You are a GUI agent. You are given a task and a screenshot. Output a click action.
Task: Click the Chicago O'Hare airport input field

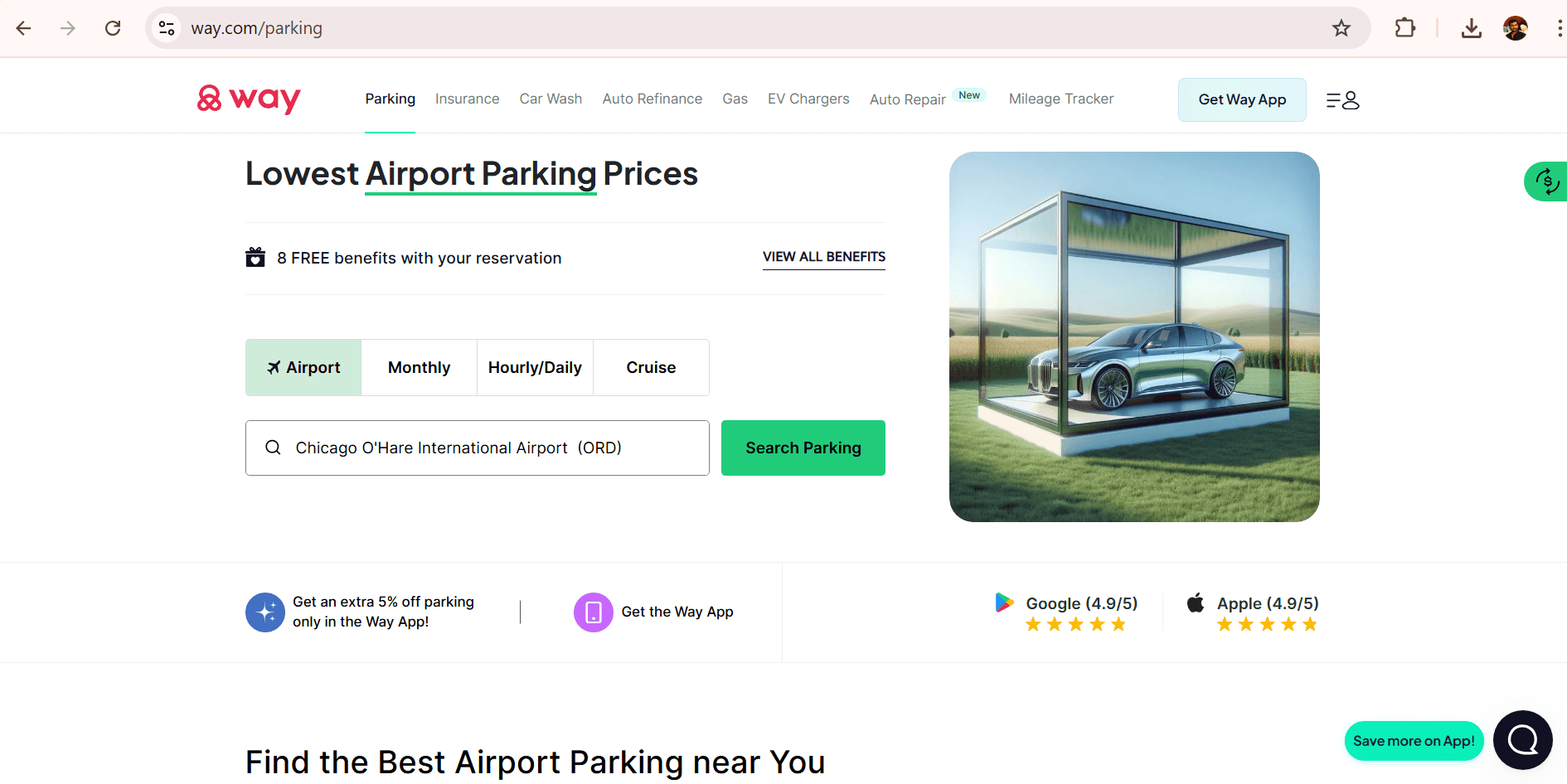(x=477, y=448)
